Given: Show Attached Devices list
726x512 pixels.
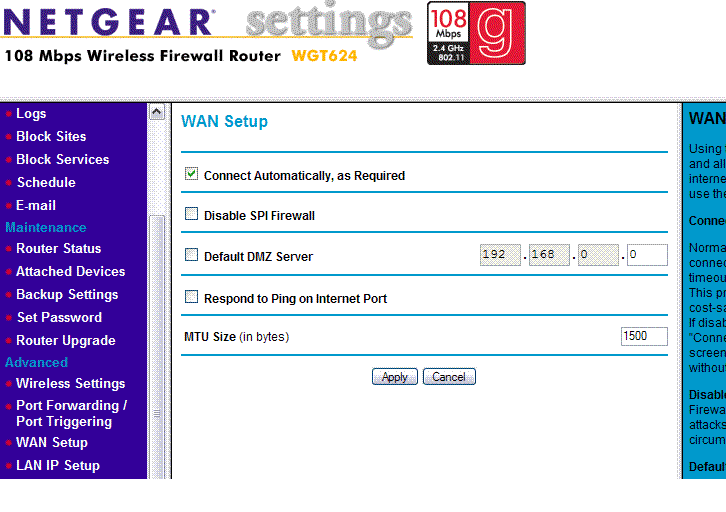Looking at the screenshot, I should 70,272.
